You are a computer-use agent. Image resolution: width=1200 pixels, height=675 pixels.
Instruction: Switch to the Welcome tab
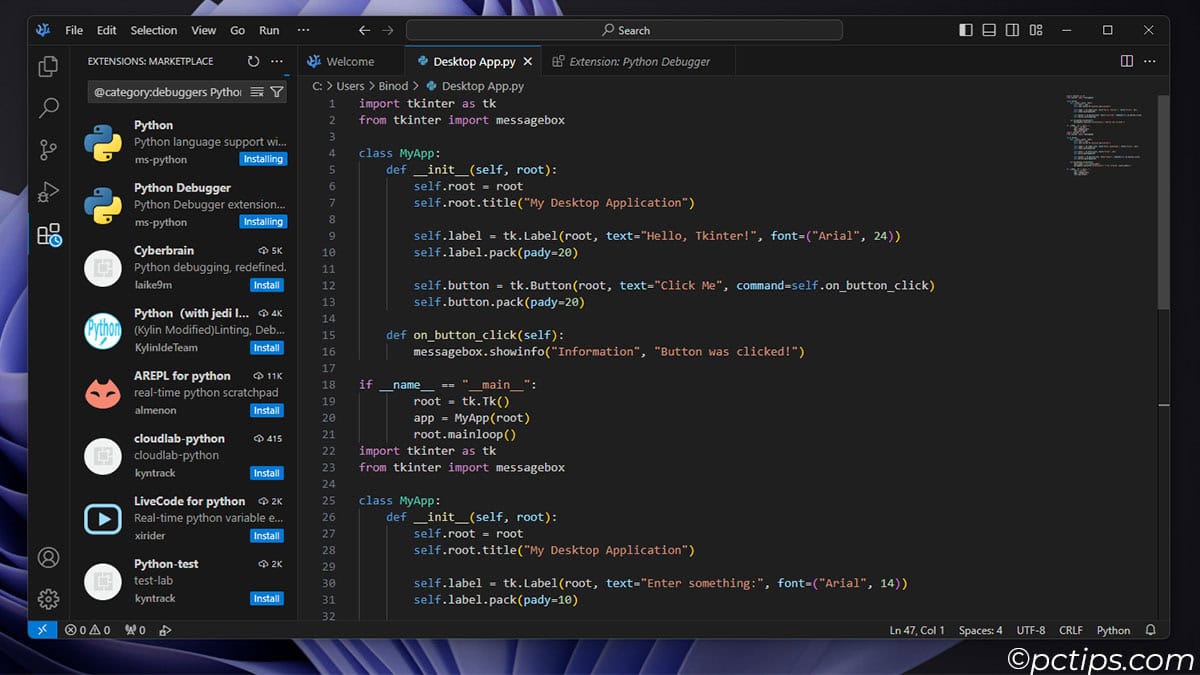click(352, 61)
